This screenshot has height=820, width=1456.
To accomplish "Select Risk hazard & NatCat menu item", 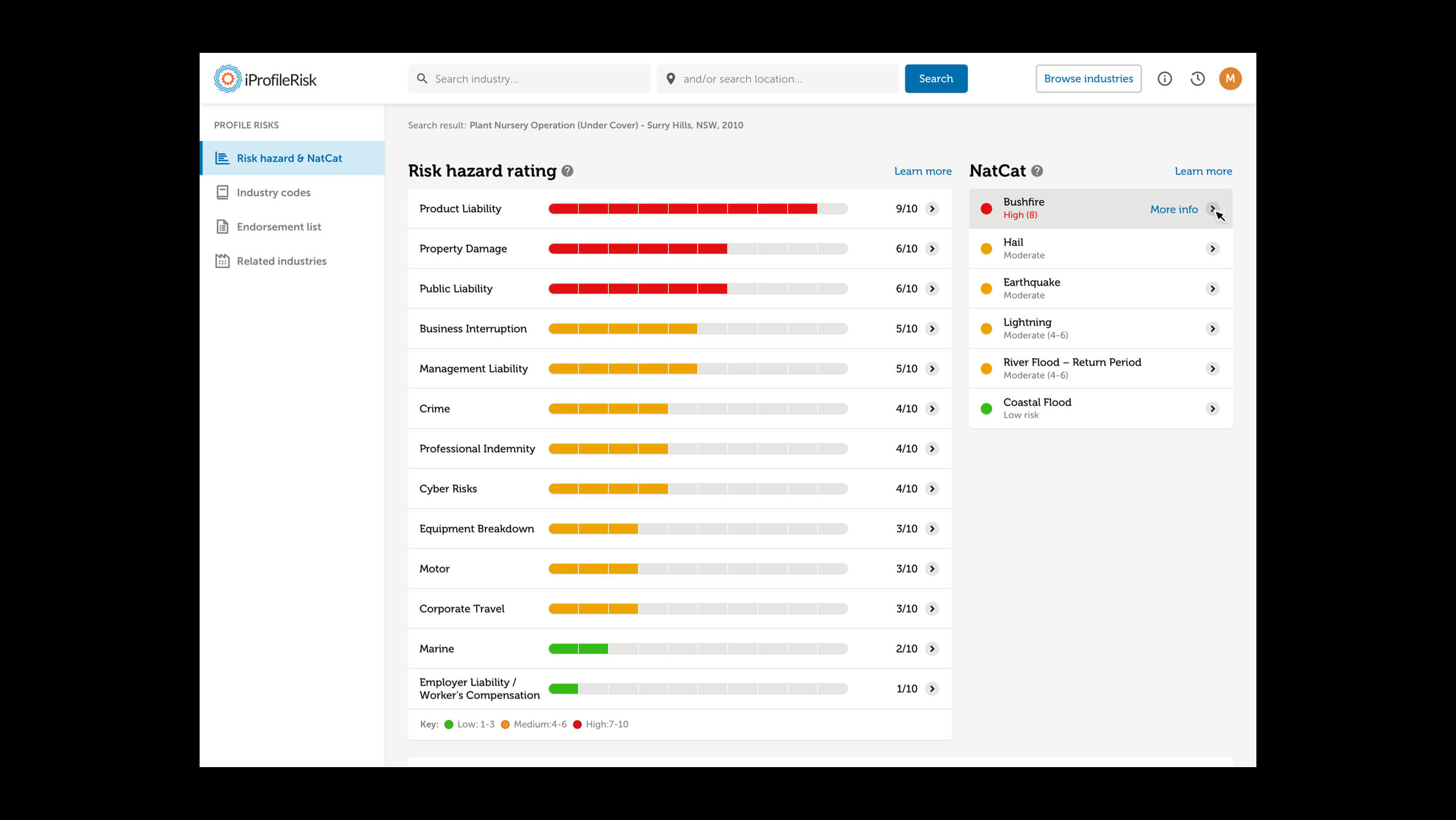I will tap(289, 158).
